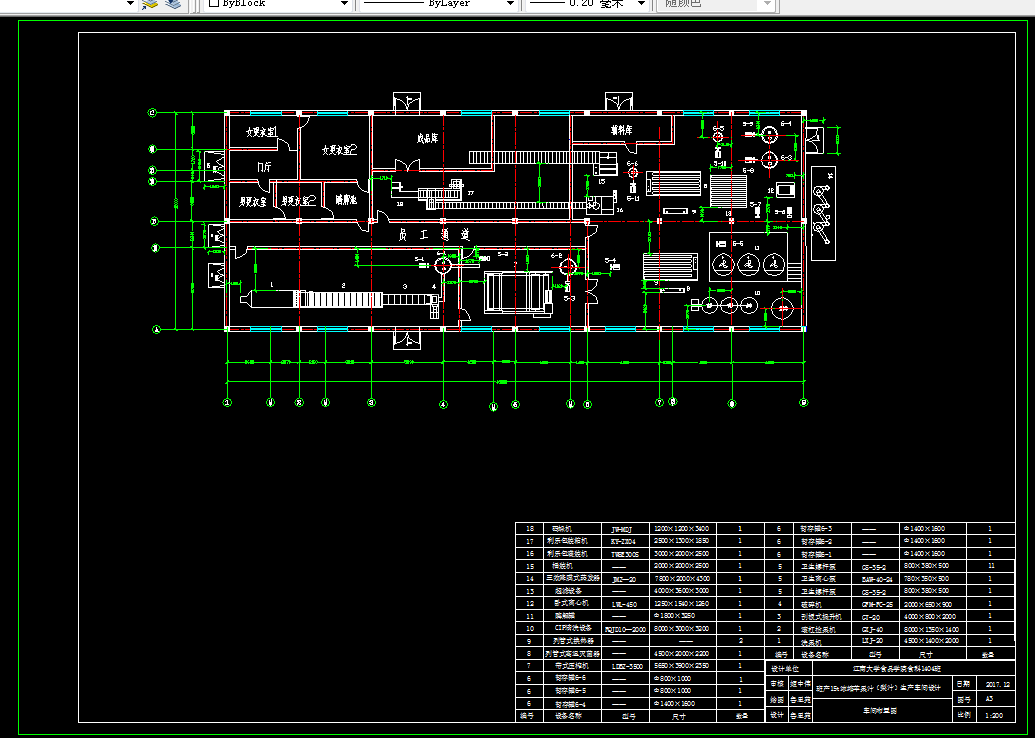Select the 女更衣室2 room label
This screenshot has width=1035, height=738.
[339, 151]
